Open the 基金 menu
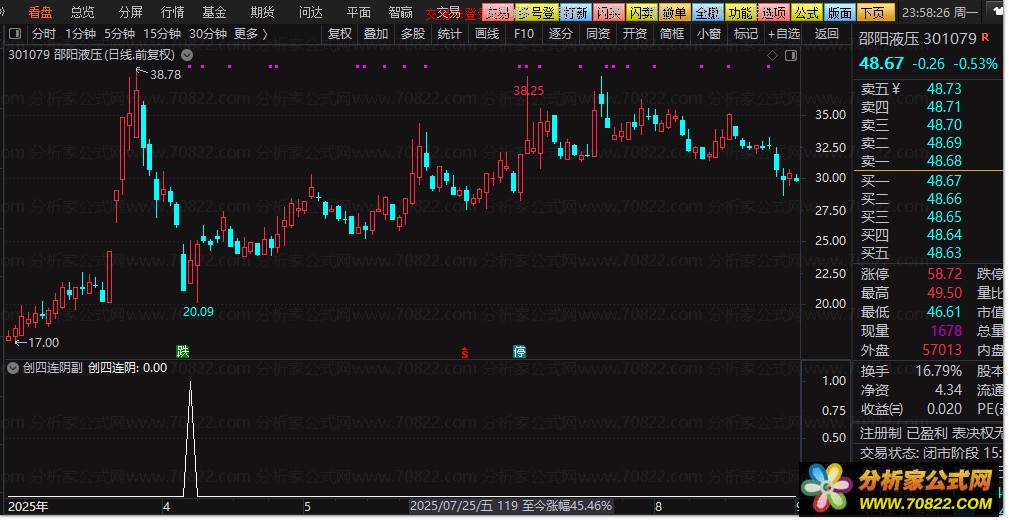The height and width of the screenshot is (520, 1009). pyautogui.click(x=214, y=12)
